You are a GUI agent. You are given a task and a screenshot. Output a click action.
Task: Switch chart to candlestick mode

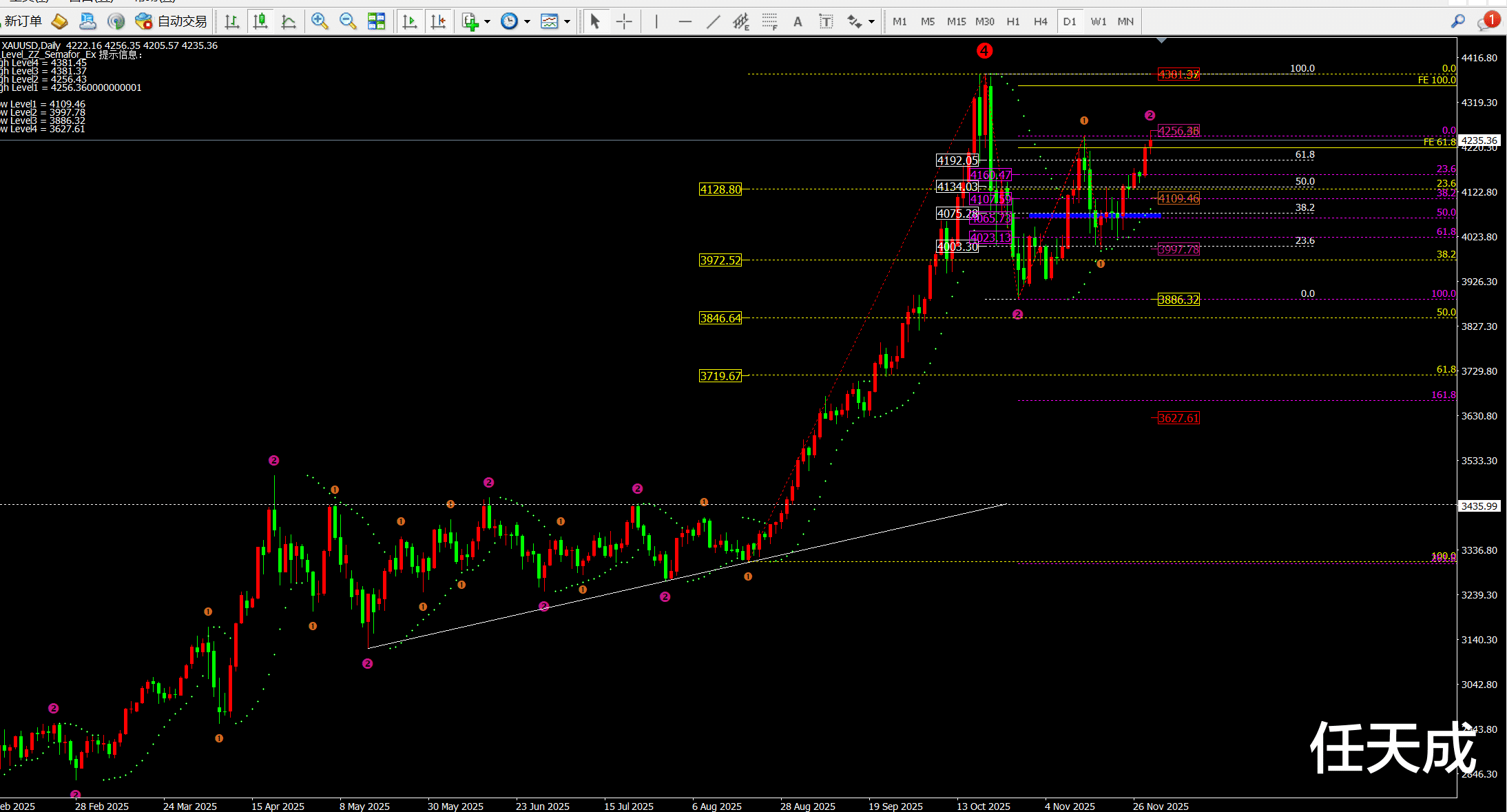click(x=260, y=21)
